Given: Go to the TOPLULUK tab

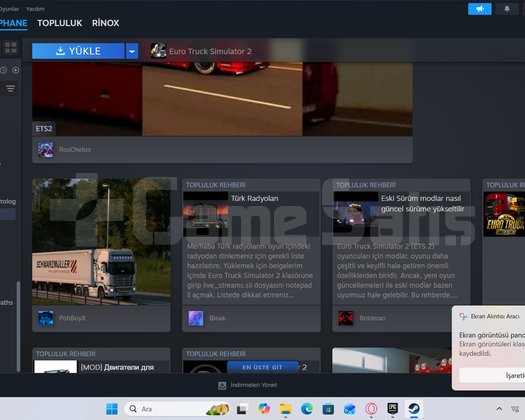Looking at the screenshot, I should [60, 23].
